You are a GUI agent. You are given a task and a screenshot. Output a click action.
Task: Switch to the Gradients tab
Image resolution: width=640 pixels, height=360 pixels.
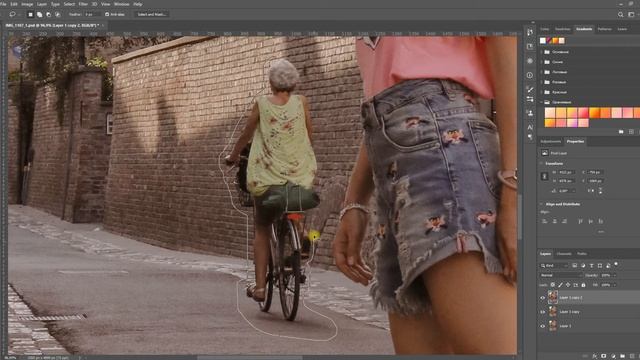tap(584, 29)
